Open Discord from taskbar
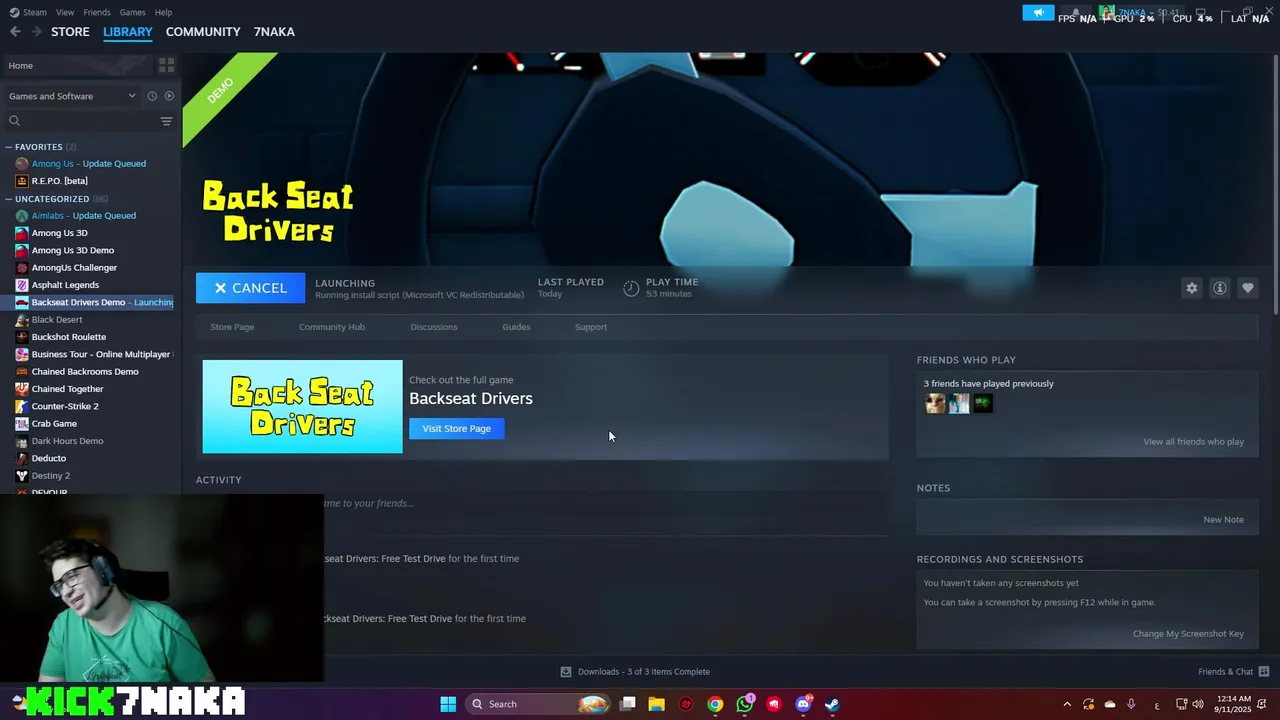1280x720 pixels. [803, 704]
